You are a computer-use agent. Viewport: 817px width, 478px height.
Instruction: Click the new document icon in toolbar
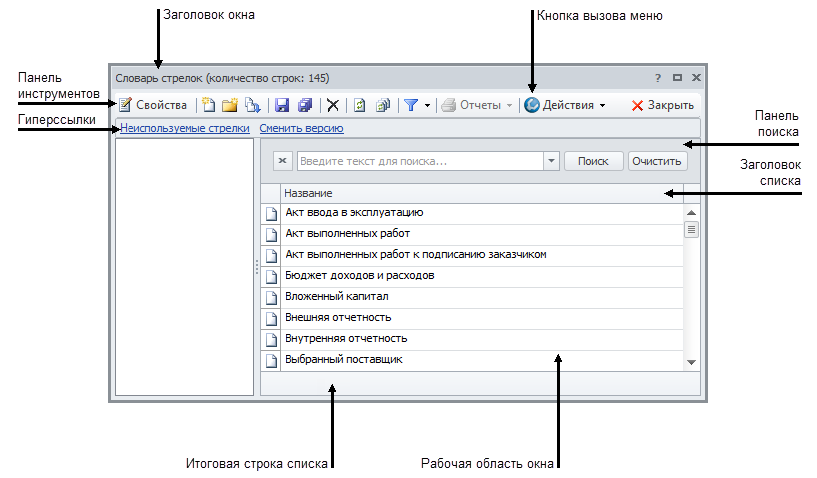click(x=209, y=105)
